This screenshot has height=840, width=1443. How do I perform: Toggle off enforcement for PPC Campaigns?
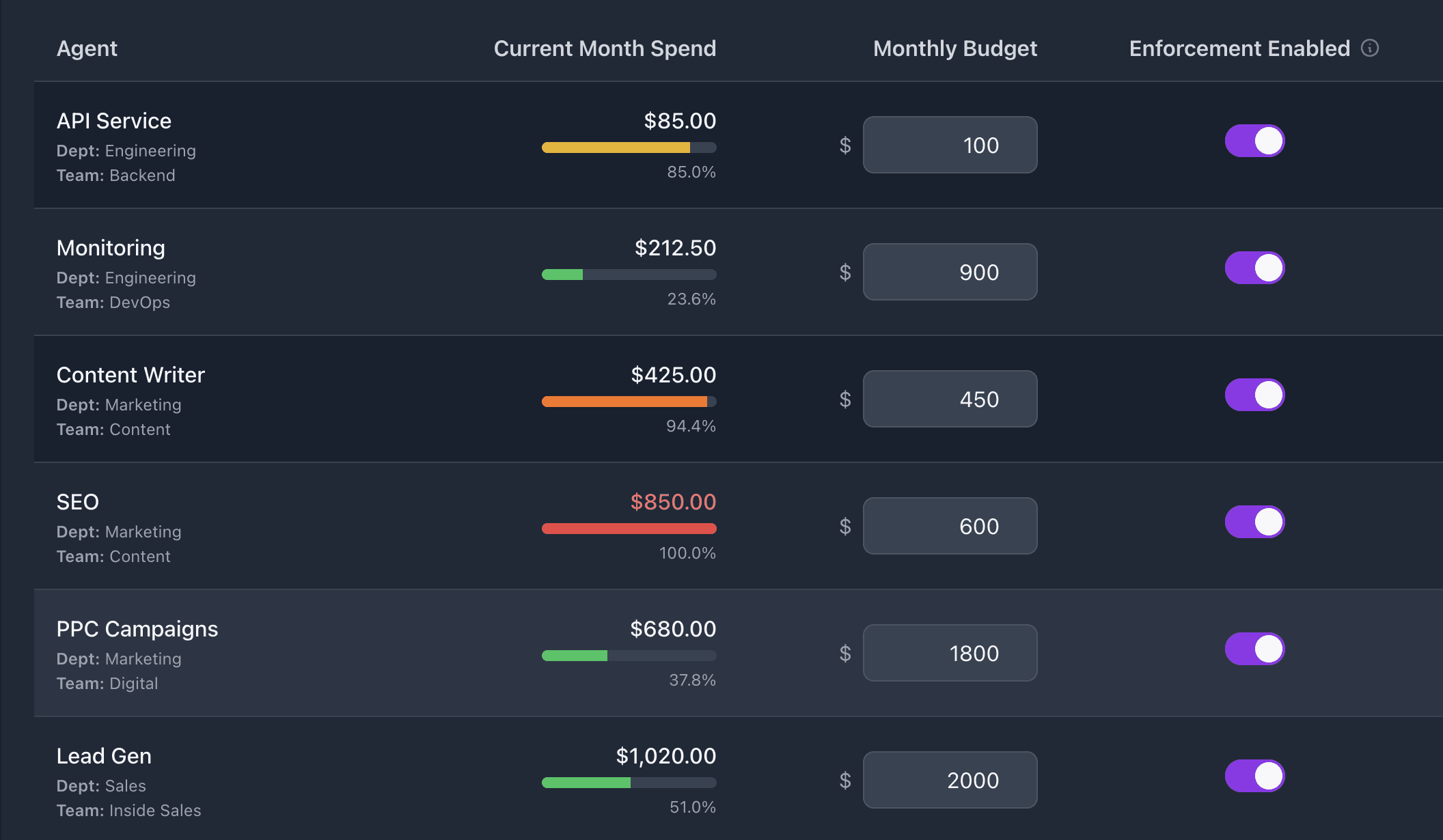pyautogui.click(x=1254, y=649)
